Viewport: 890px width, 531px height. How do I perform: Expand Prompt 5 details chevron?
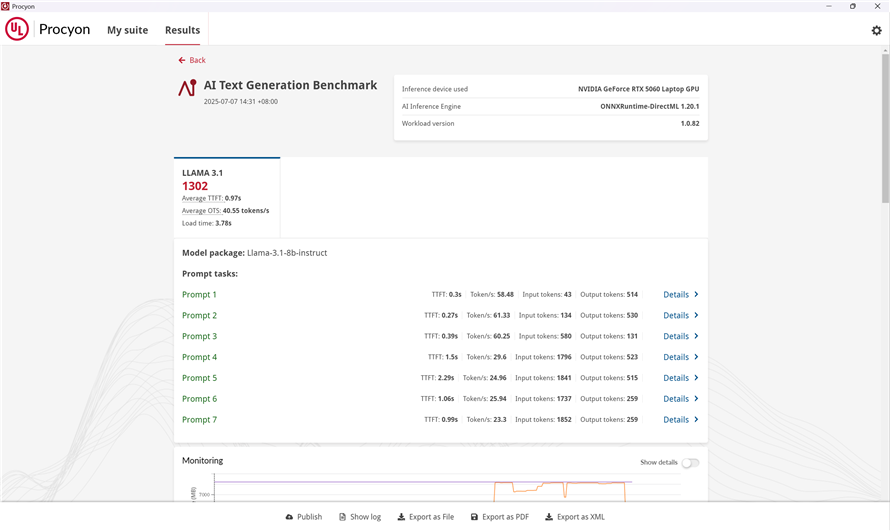coord(696,378)
